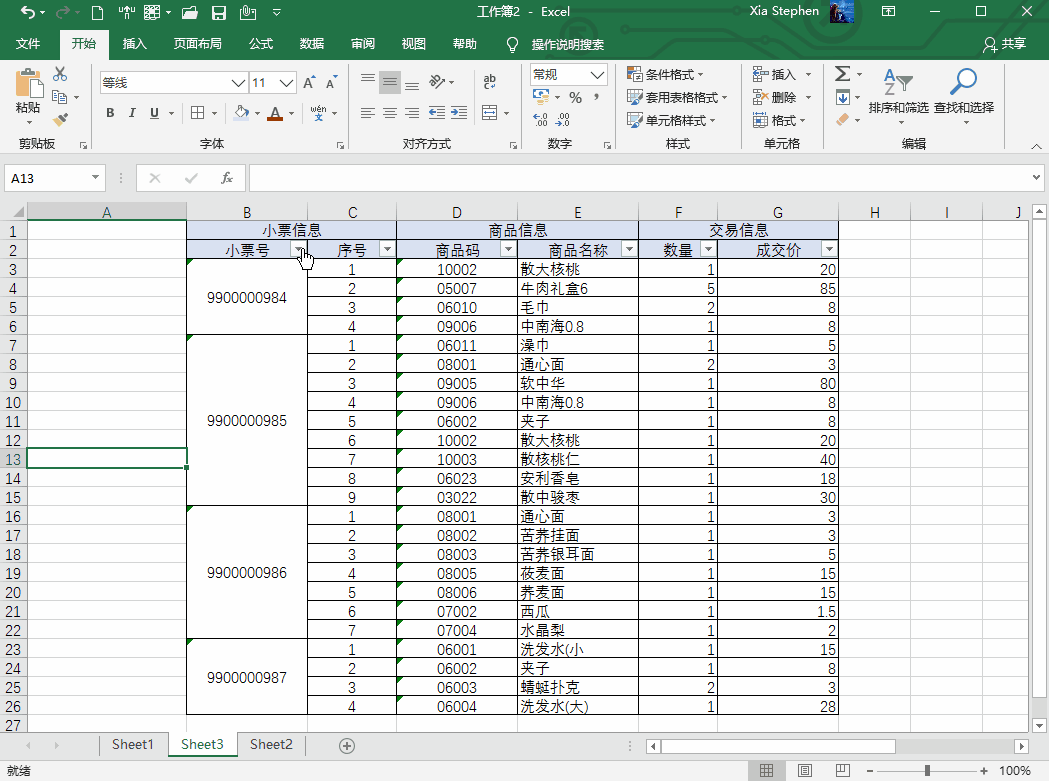Open the 商品名称 filter dropdown
The height and width of the screenshot is (781, 1049).
coord(629,250)
